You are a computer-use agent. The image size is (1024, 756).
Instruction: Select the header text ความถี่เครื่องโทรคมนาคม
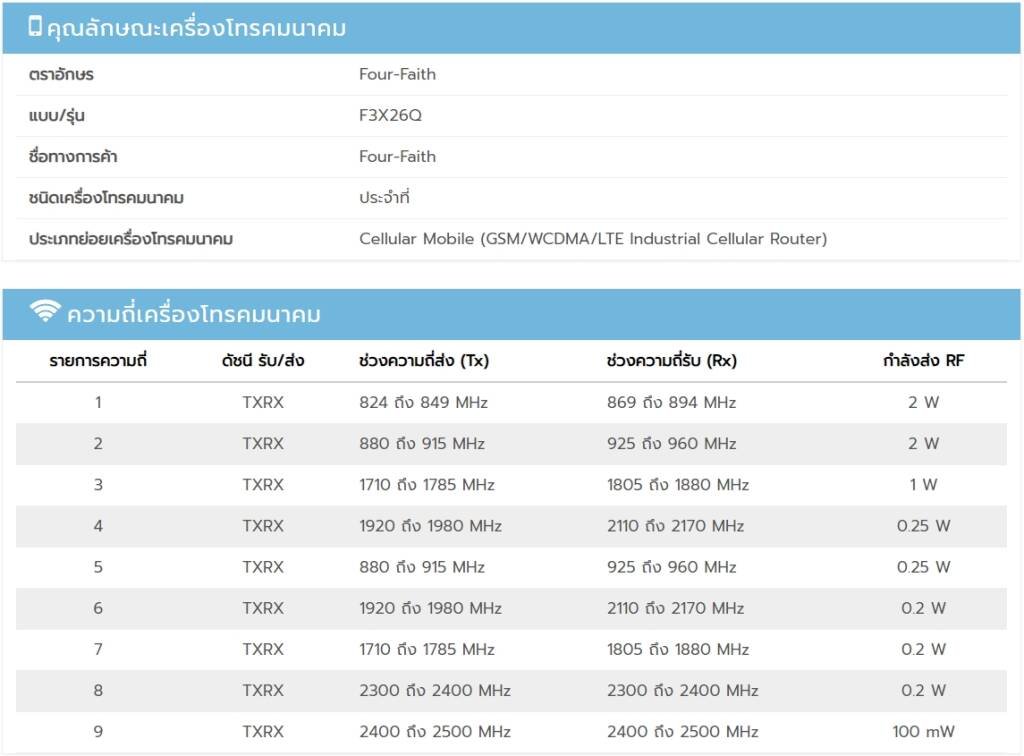tap(193, 314)
